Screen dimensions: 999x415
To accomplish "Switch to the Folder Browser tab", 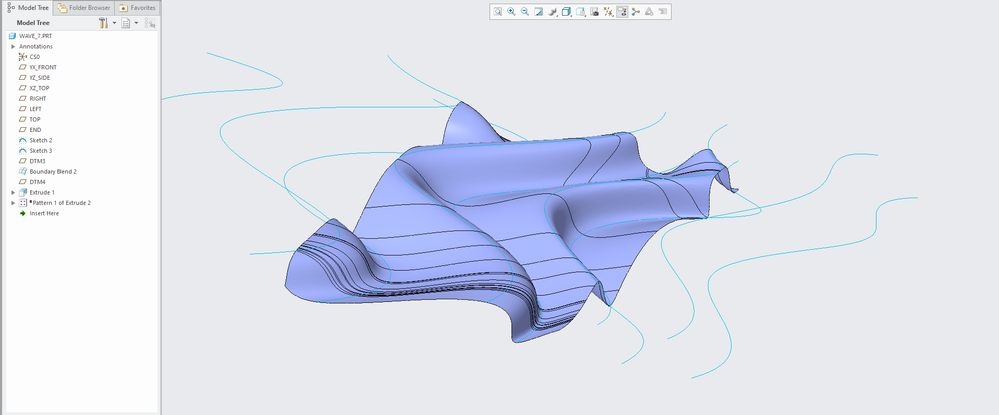I will coord(85,7).
